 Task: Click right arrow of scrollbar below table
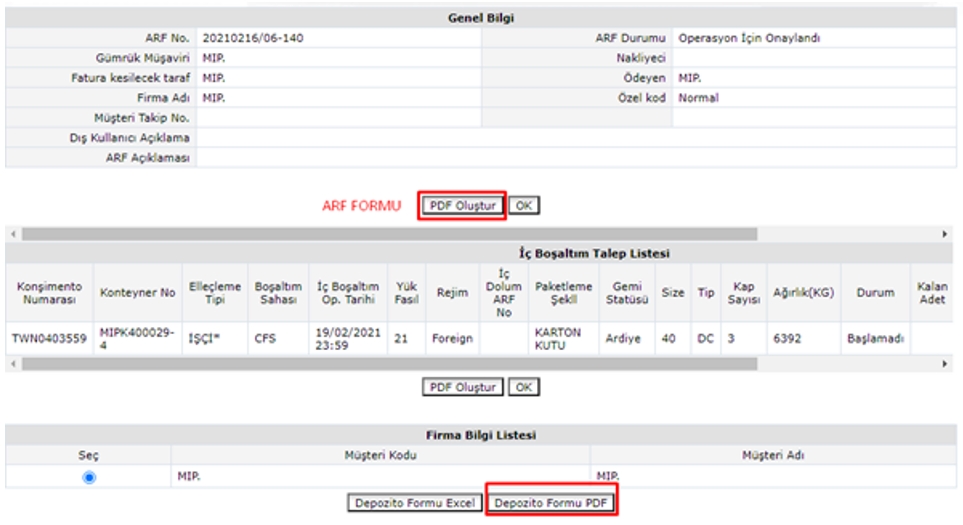(x=946, y=364)
